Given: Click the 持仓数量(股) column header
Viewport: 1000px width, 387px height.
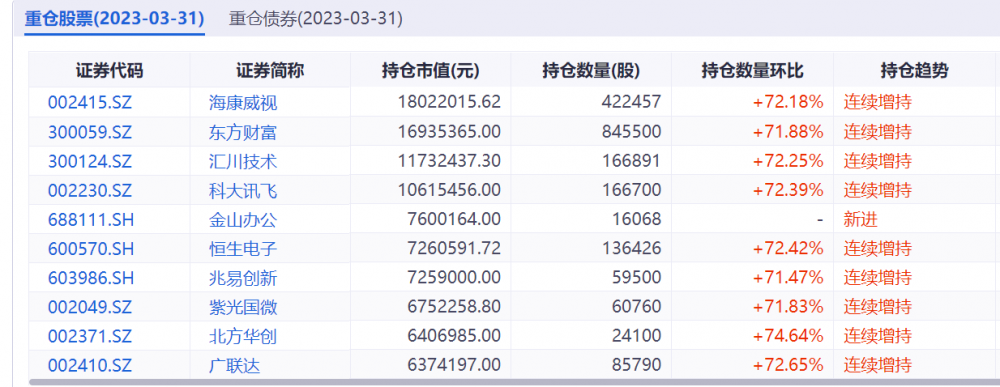Looking at the screenshot, I should point(591,70).
